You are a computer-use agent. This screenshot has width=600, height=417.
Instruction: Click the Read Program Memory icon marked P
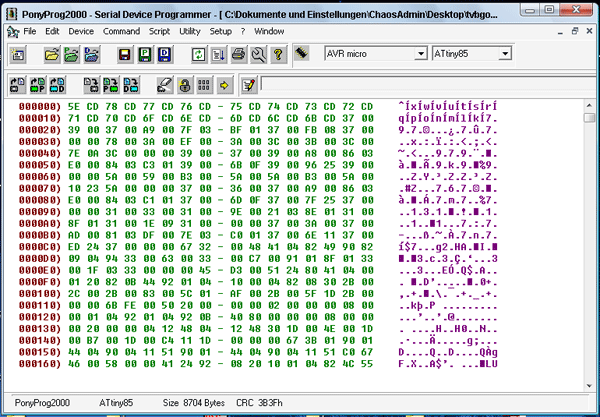coord(38,85)
